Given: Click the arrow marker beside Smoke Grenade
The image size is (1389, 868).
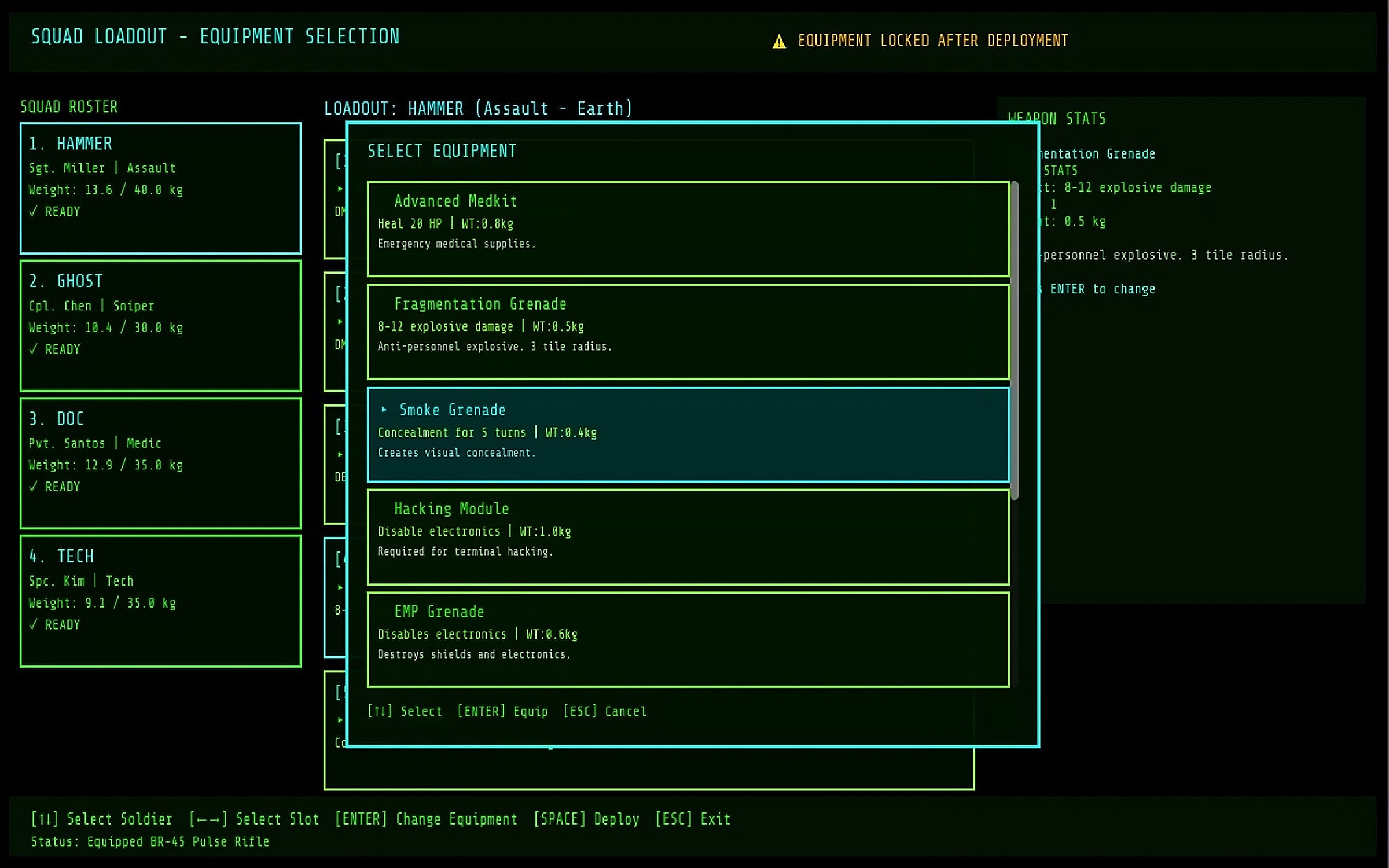Looking at the screenshot, I should tap(384, 410).
